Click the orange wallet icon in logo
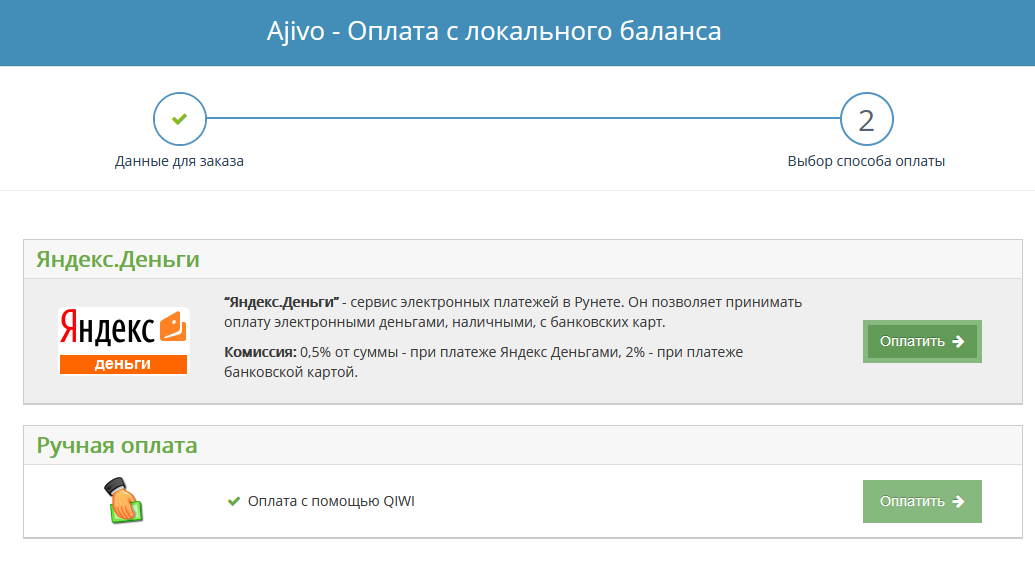Screen dimensions: 1035x565 (173, 326)
